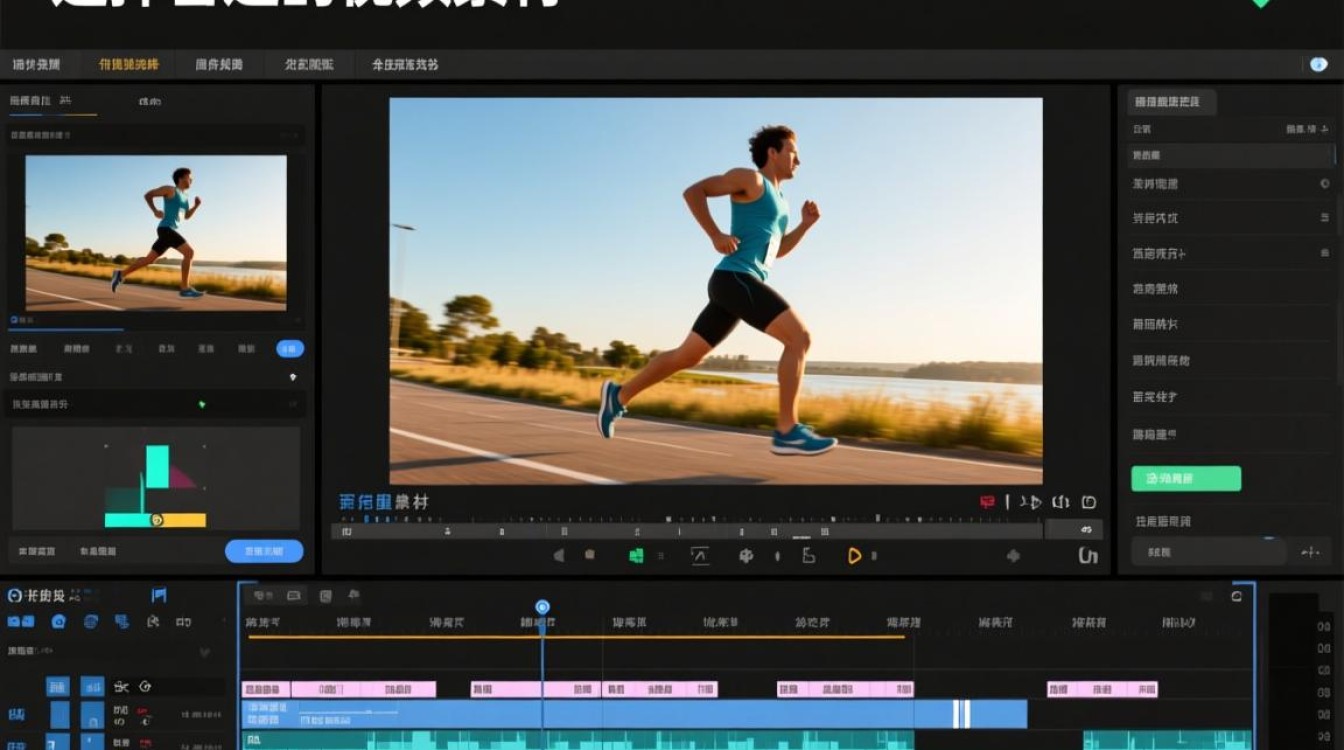Screen dimensions: 1344x750
Task: Click the square icon ending the red-flag icon row
Action: (1089, 502)
